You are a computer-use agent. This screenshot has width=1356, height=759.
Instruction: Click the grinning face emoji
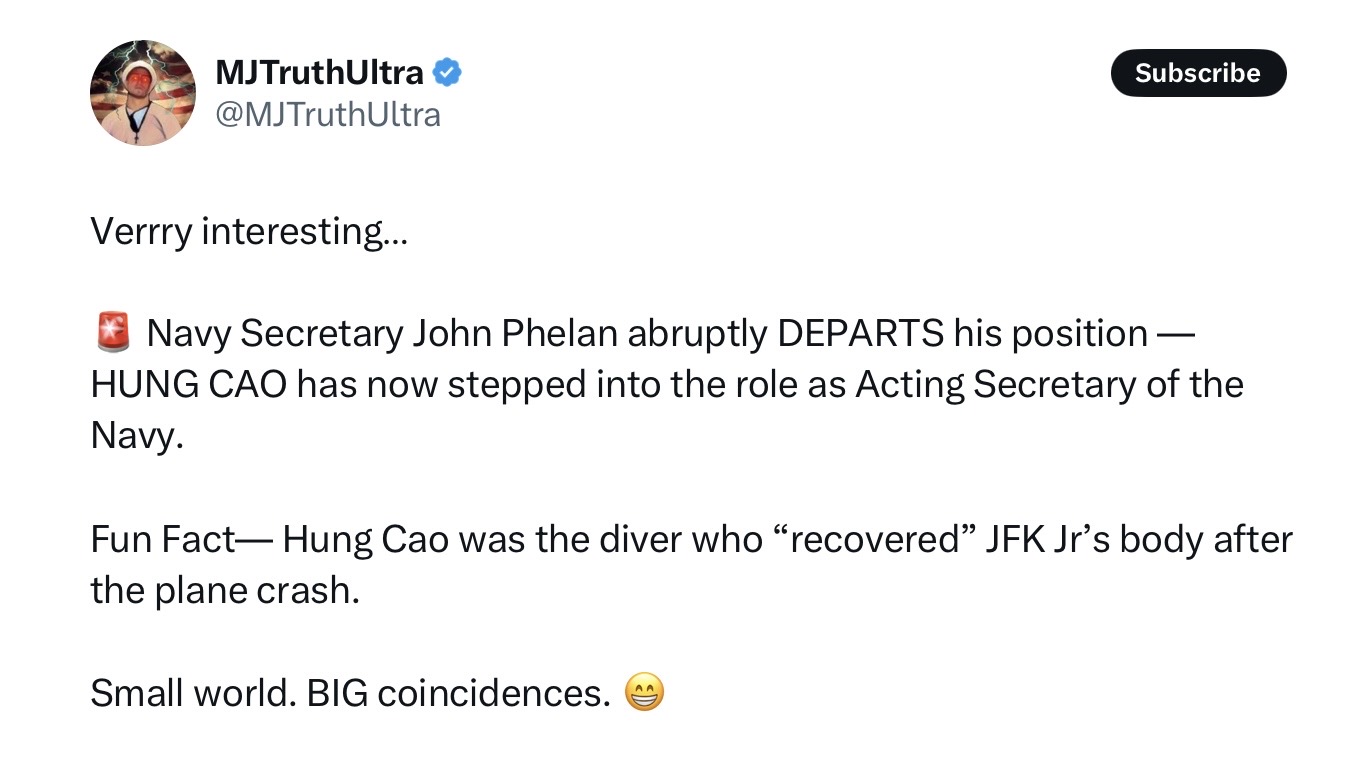(643, 692)
